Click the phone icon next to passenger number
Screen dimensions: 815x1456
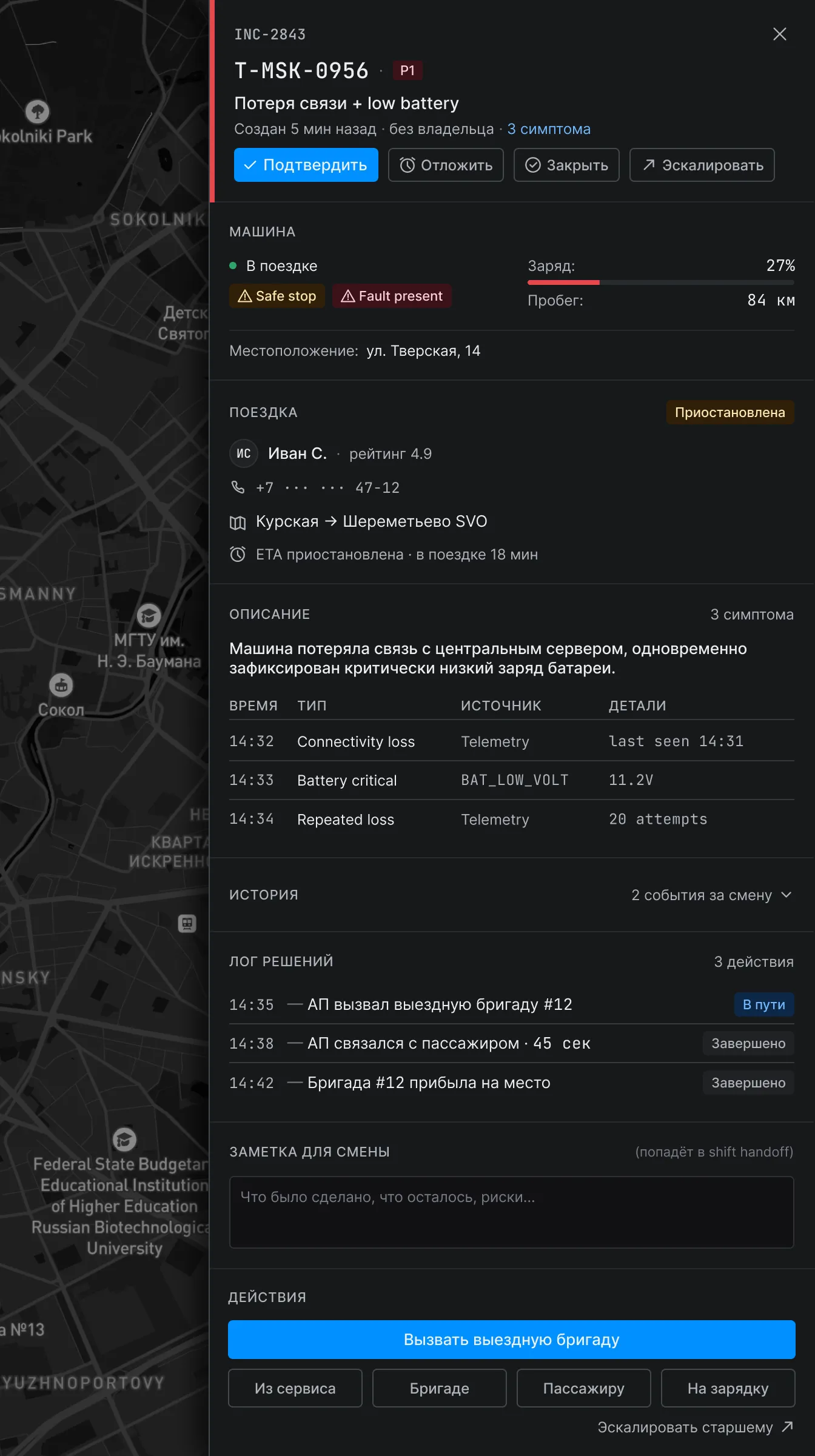[x=238, y=487]
